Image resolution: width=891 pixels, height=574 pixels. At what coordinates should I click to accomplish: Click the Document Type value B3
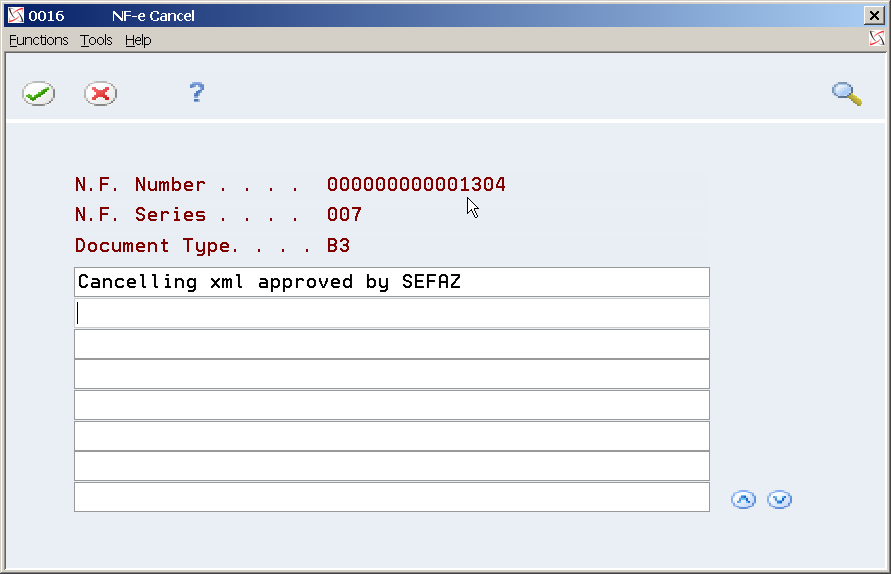click(338, 245)
